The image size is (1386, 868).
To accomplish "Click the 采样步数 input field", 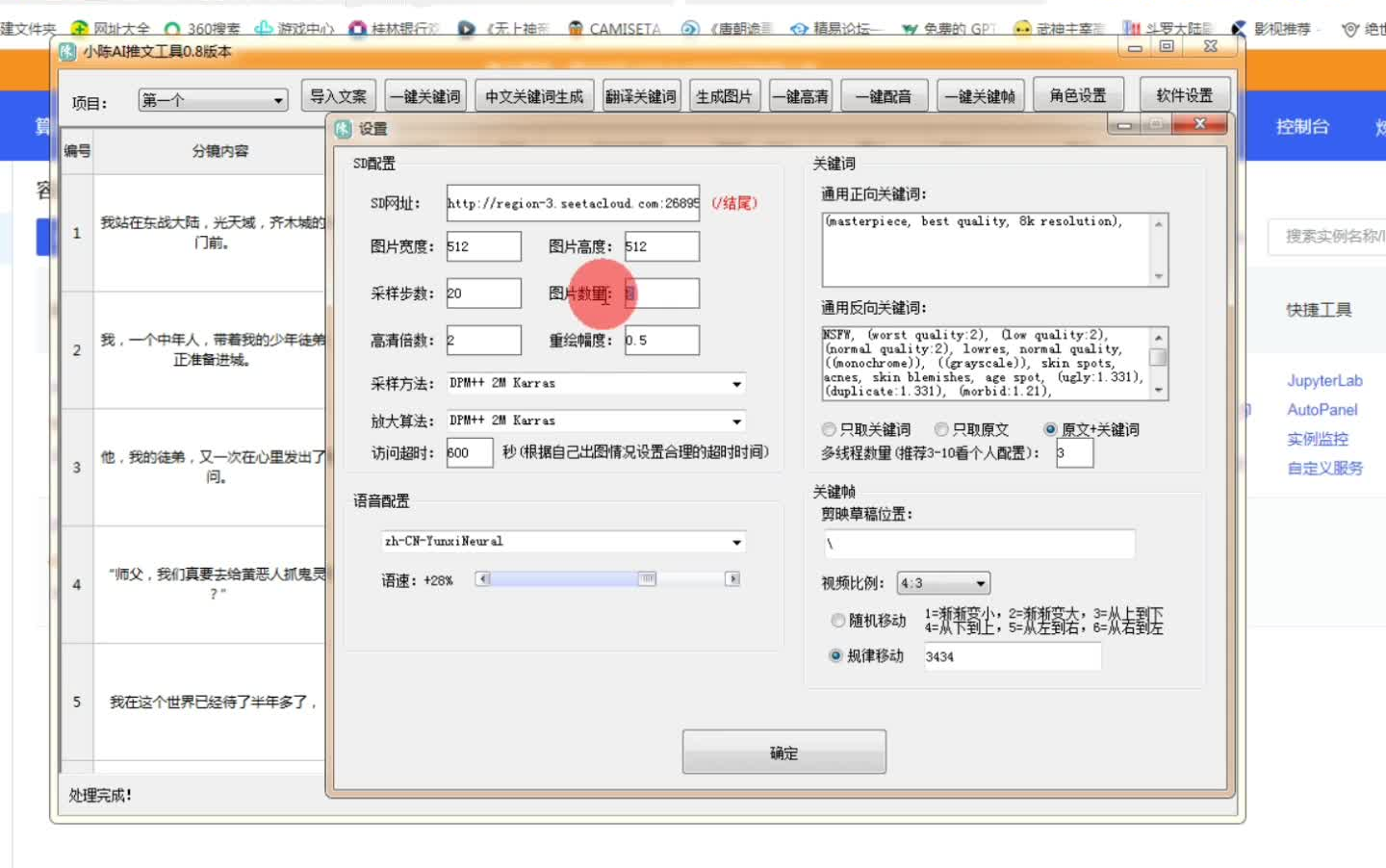I will tap(483, 294).
